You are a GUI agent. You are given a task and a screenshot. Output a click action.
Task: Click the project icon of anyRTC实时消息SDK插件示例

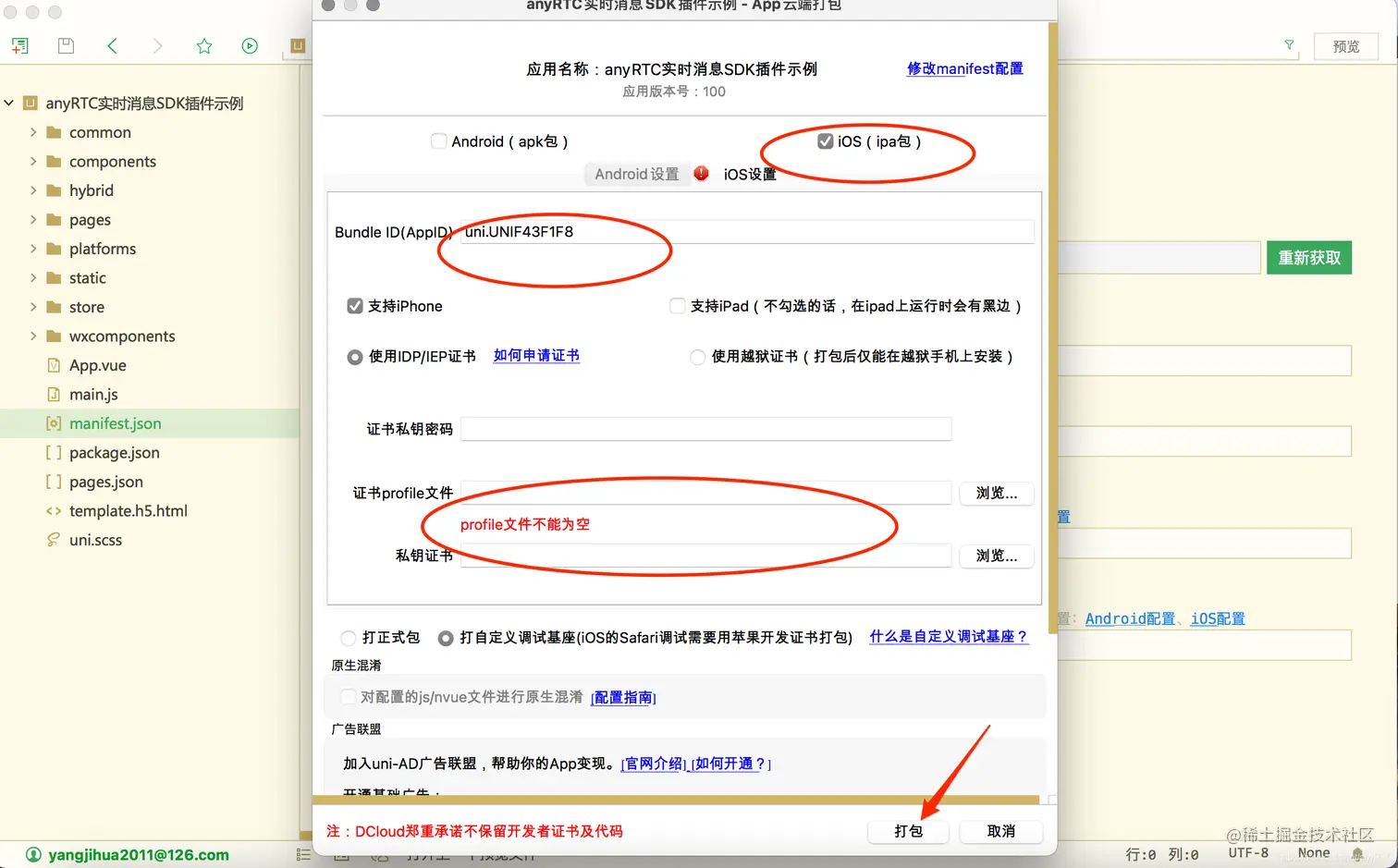point(31,103)
